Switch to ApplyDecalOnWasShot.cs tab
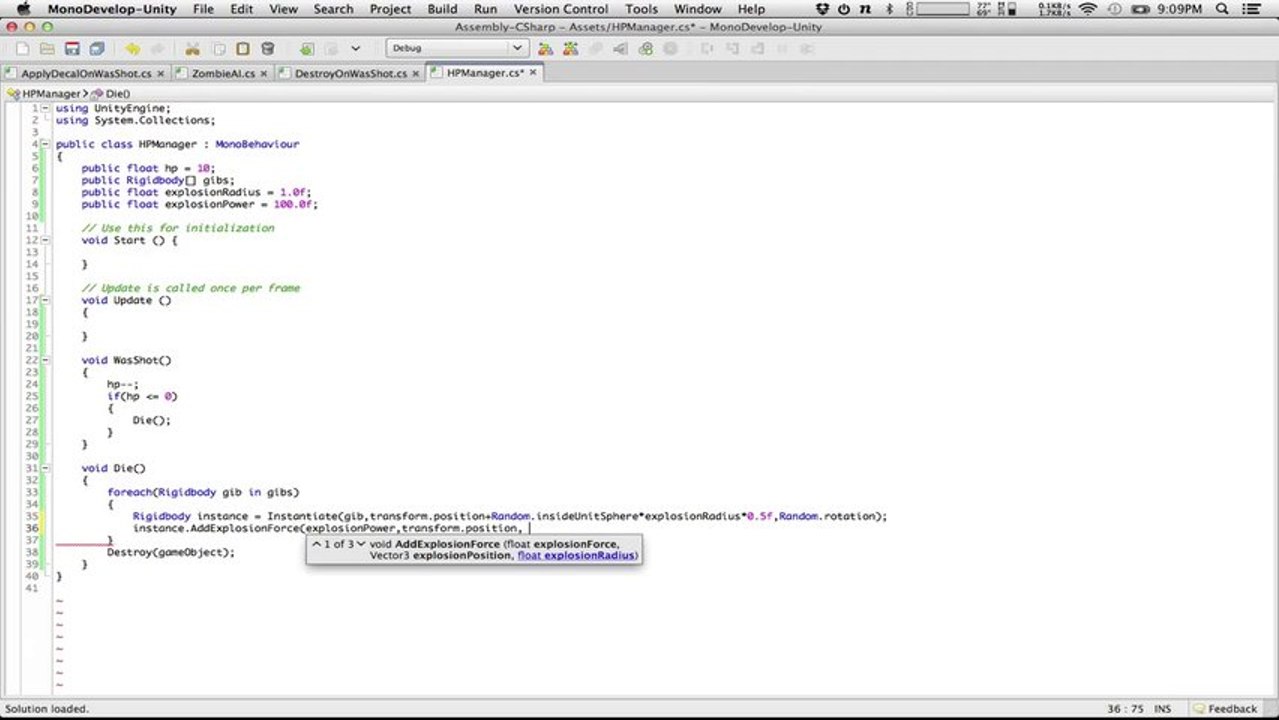 86,73
